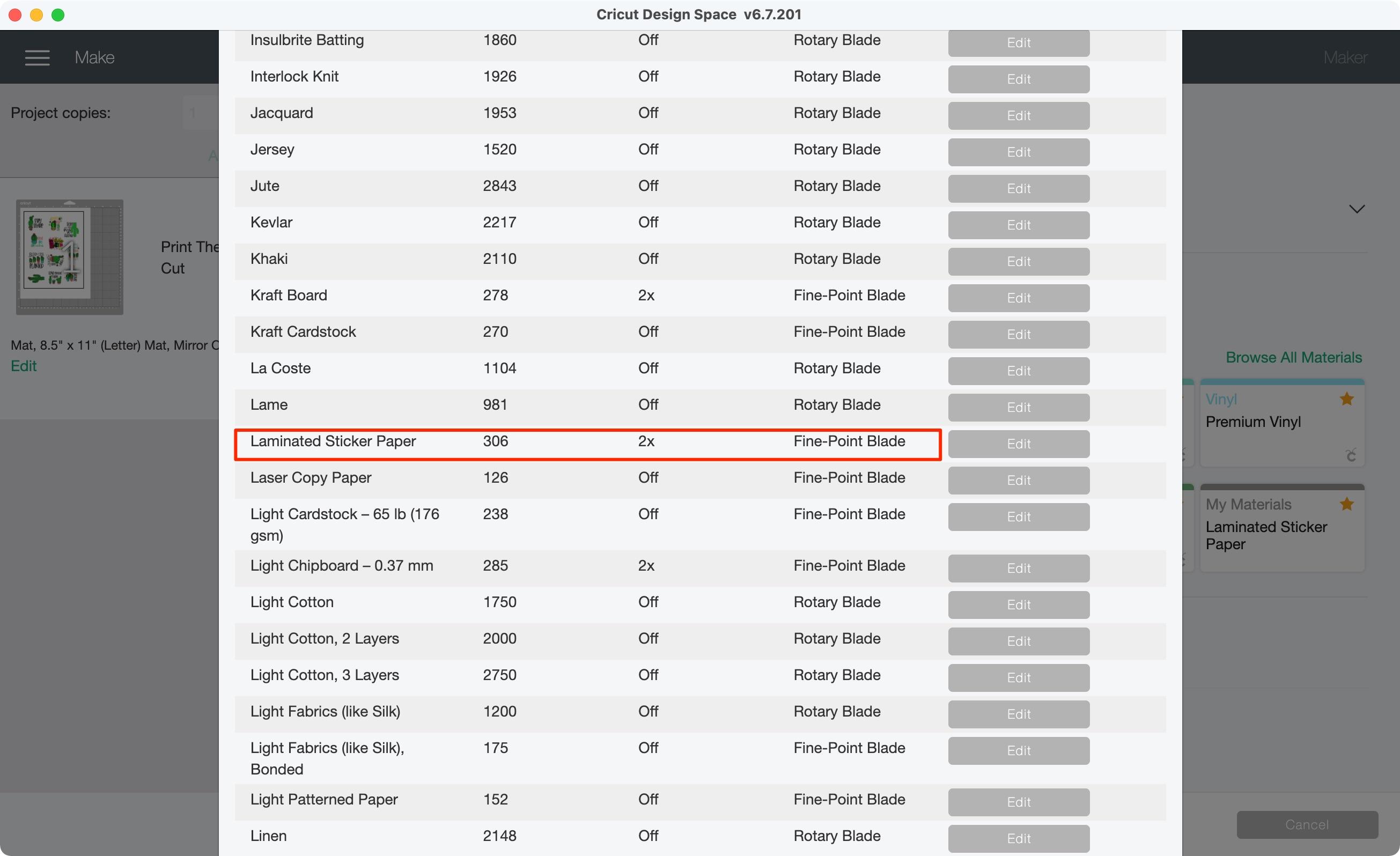Click Edit for Jersey row

click(1019, 152)
